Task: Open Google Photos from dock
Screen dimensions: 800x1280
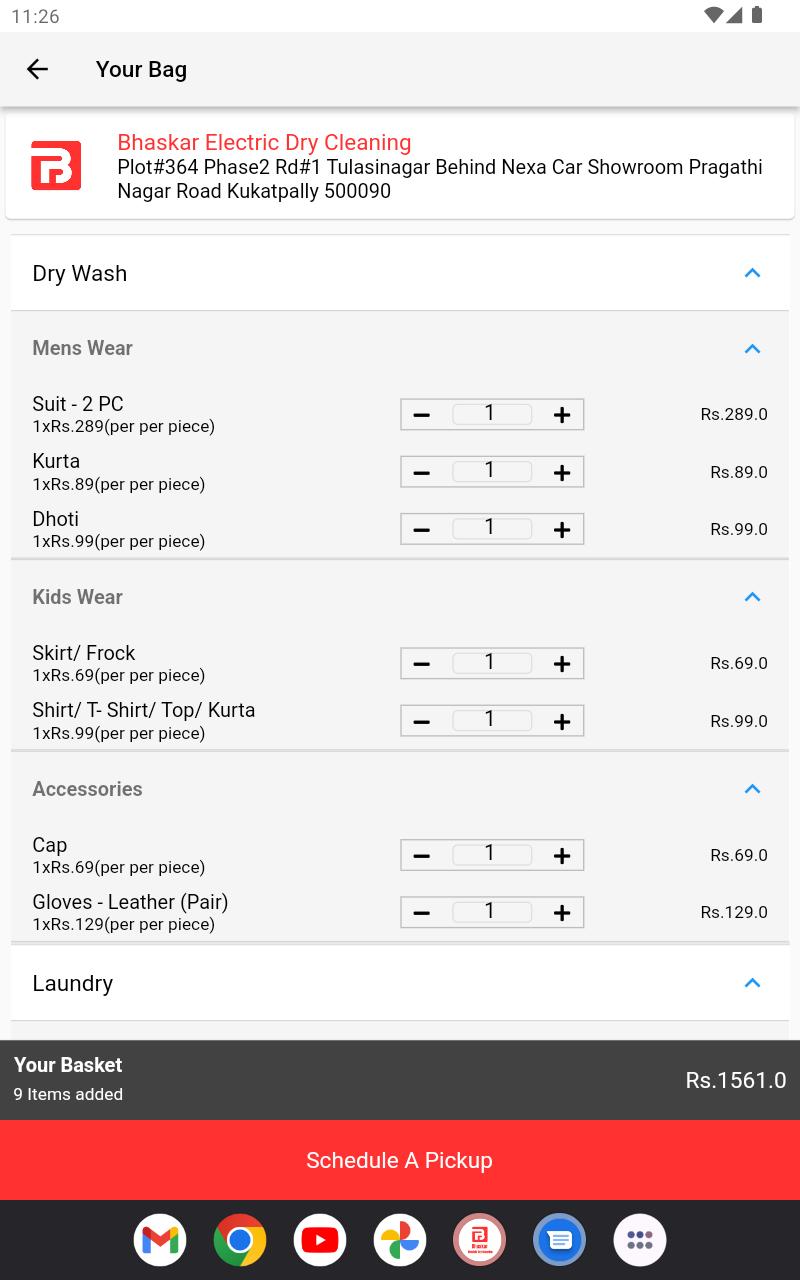Action: [400, 1240]
